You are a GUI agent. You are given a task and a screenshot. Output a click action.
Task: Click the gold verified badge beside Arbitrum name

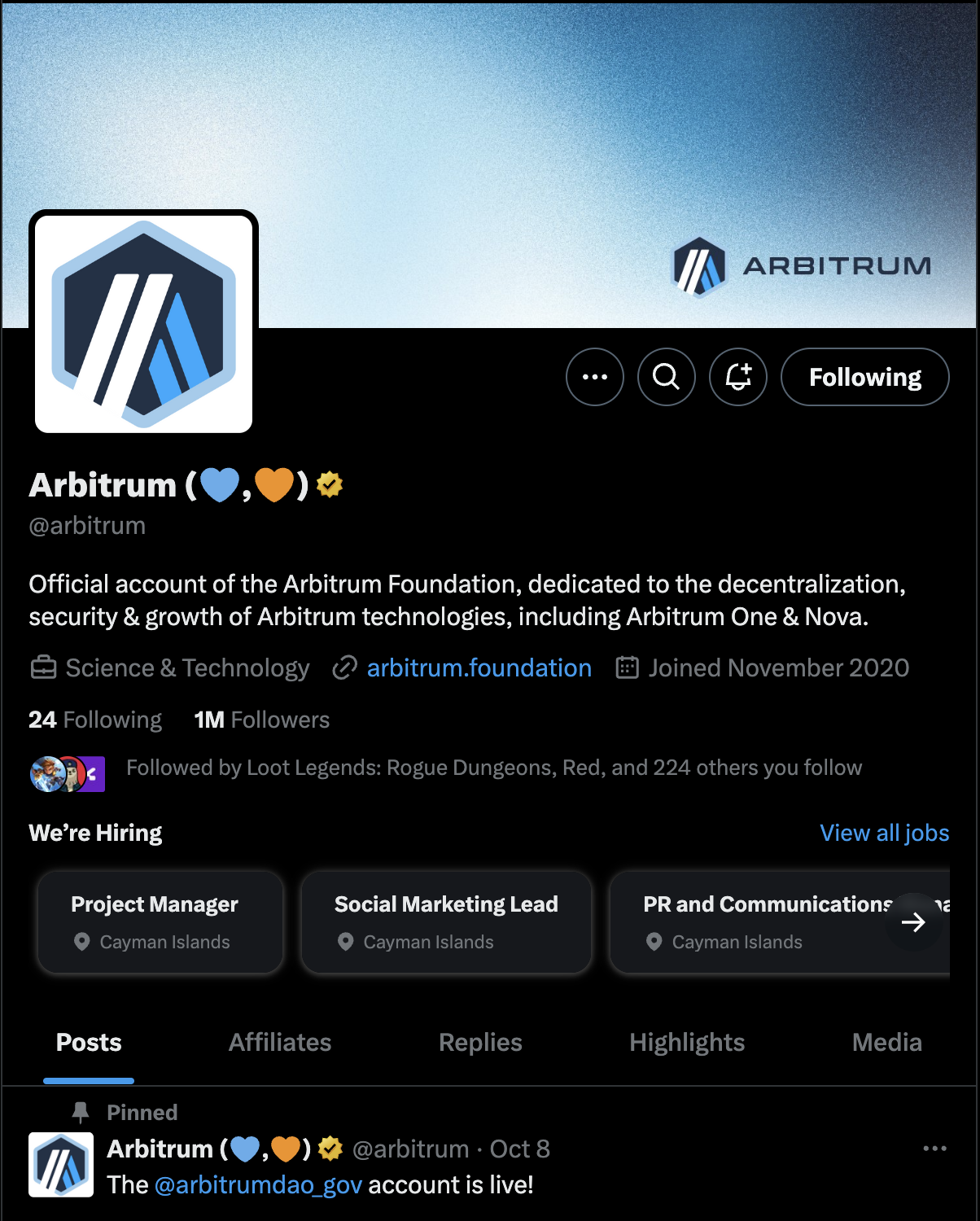(330, 484)
